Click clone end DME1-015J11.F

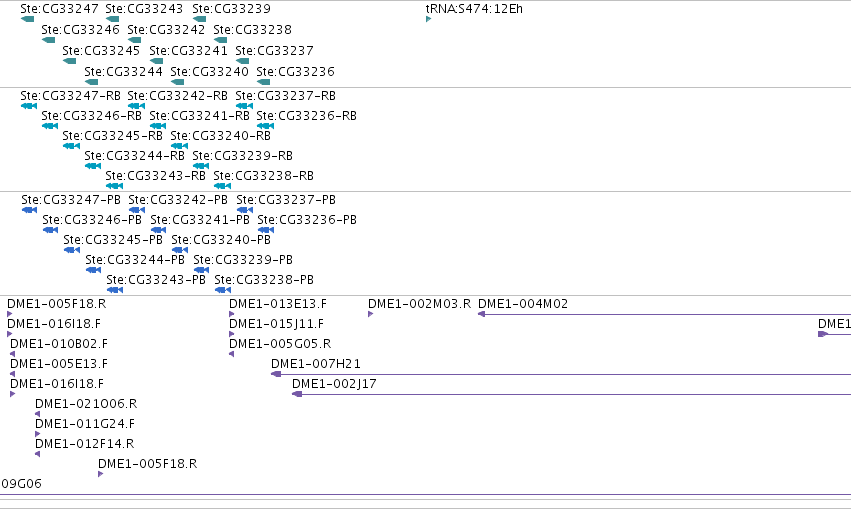(x=276, y=325)
